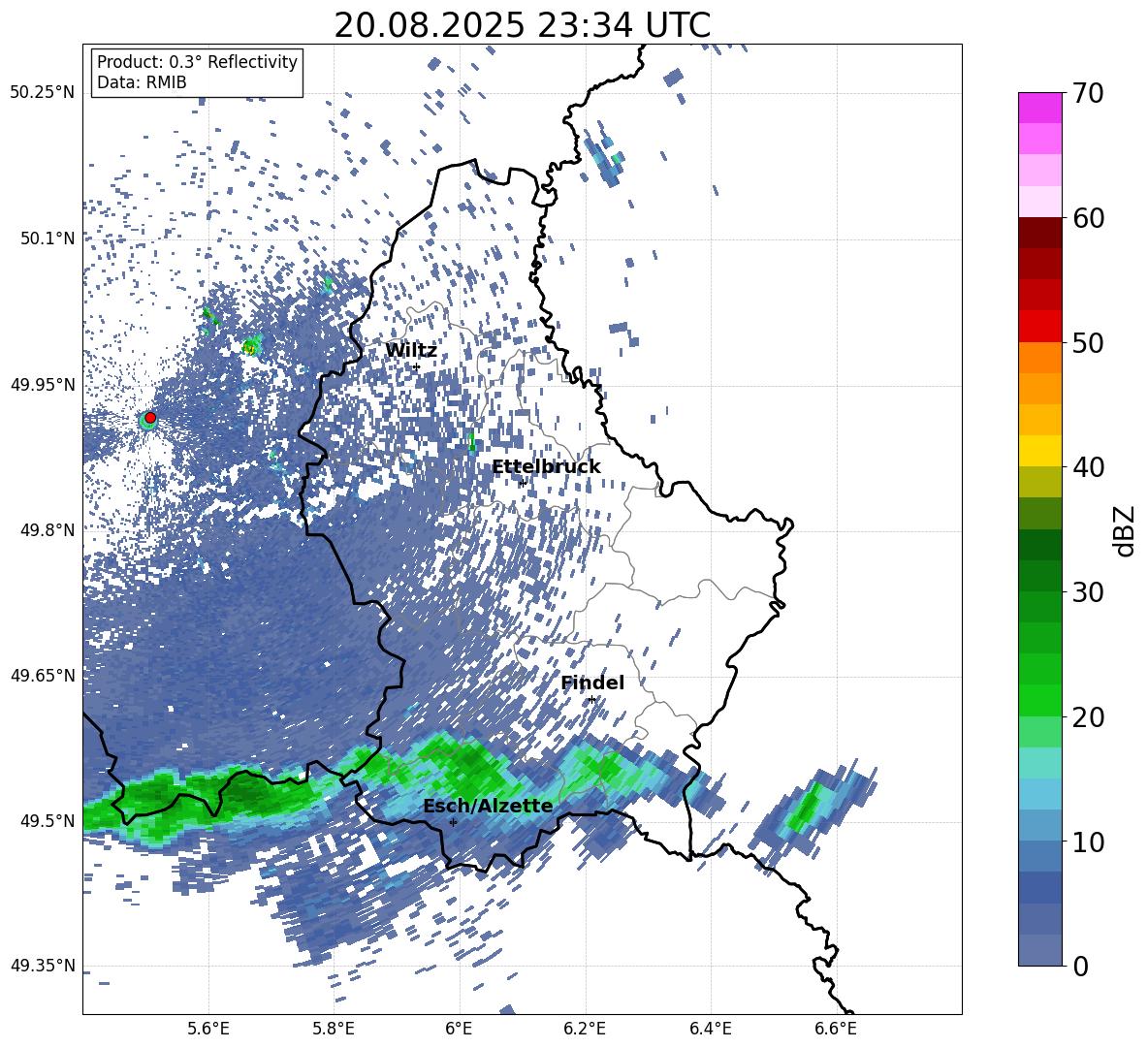Click the colorbar tick value 30
The width and height of the screenshot is (1148, 1048).
pyautogui.click(x=1089, y=592)
